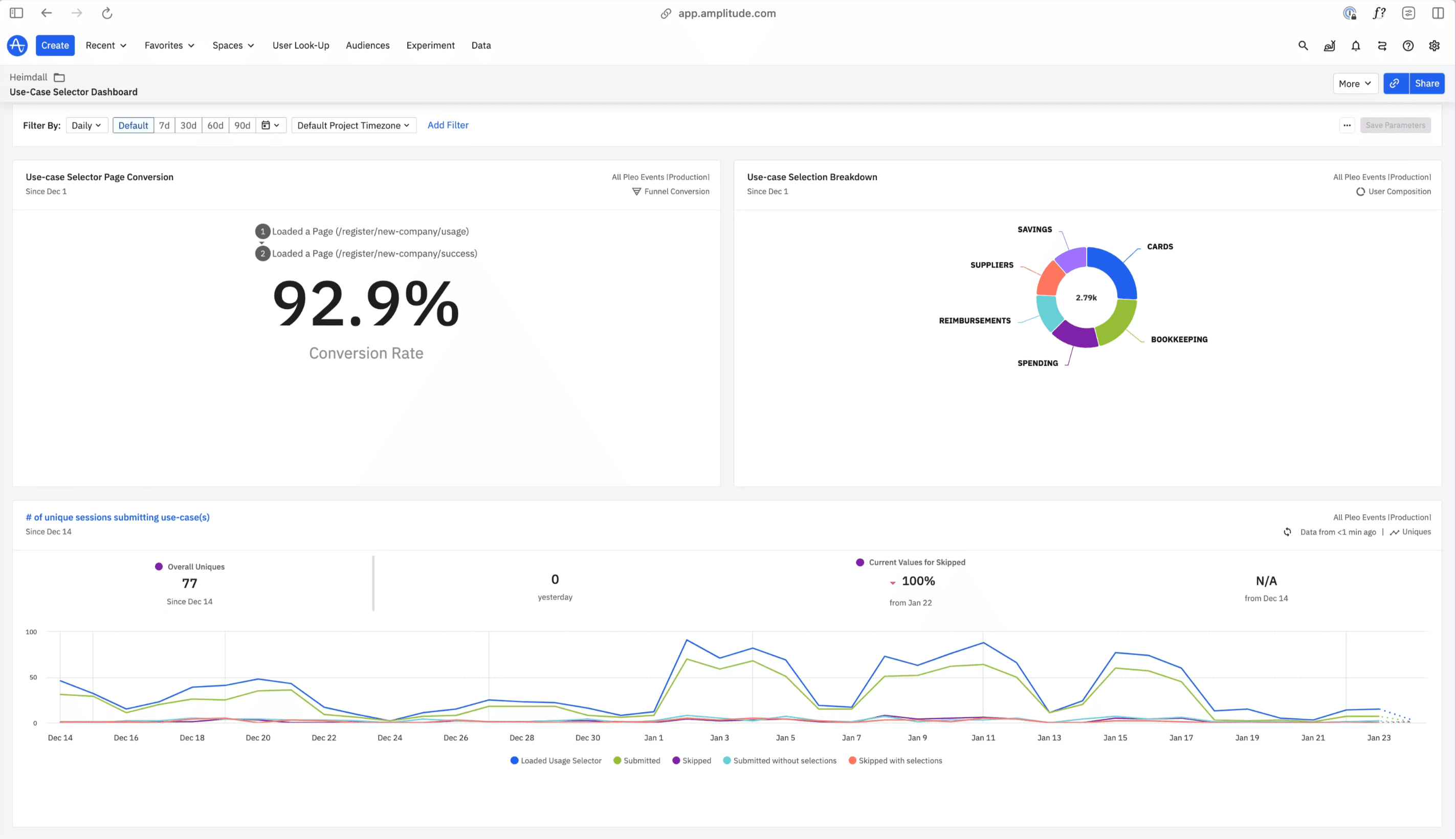Open User Look-Up in the nav bar
Viewport: 1456px width, 839px height.
click(301, 46)
